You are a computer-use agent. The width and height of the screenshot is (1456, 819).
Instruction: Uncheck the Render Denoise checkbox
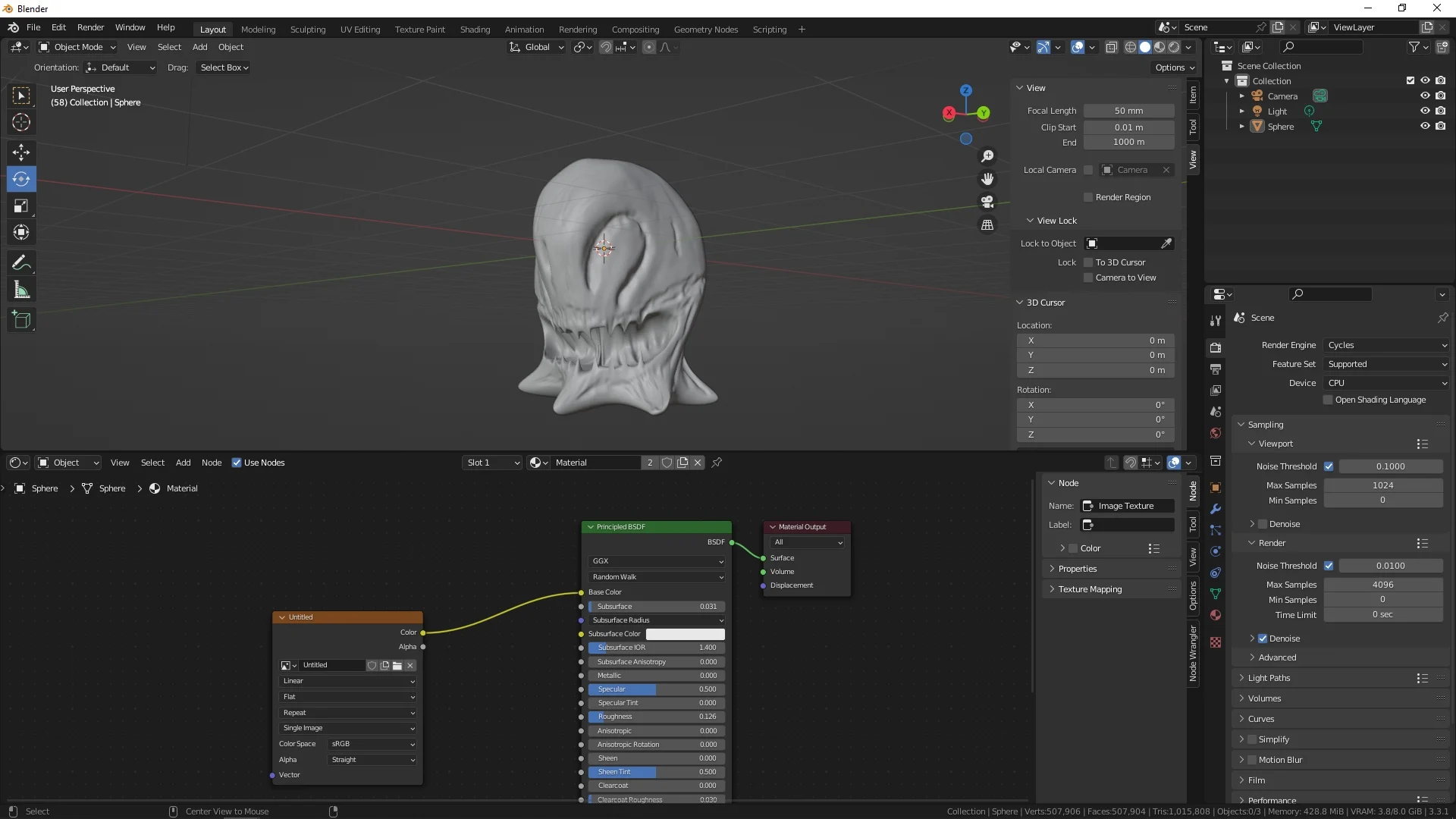1263,639
